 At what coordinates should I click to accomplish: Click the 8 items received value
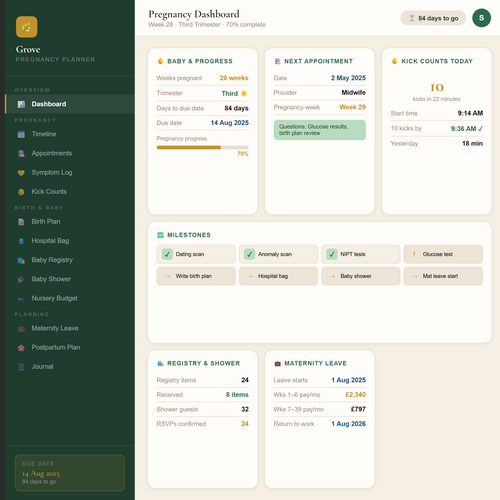point(237,395)
